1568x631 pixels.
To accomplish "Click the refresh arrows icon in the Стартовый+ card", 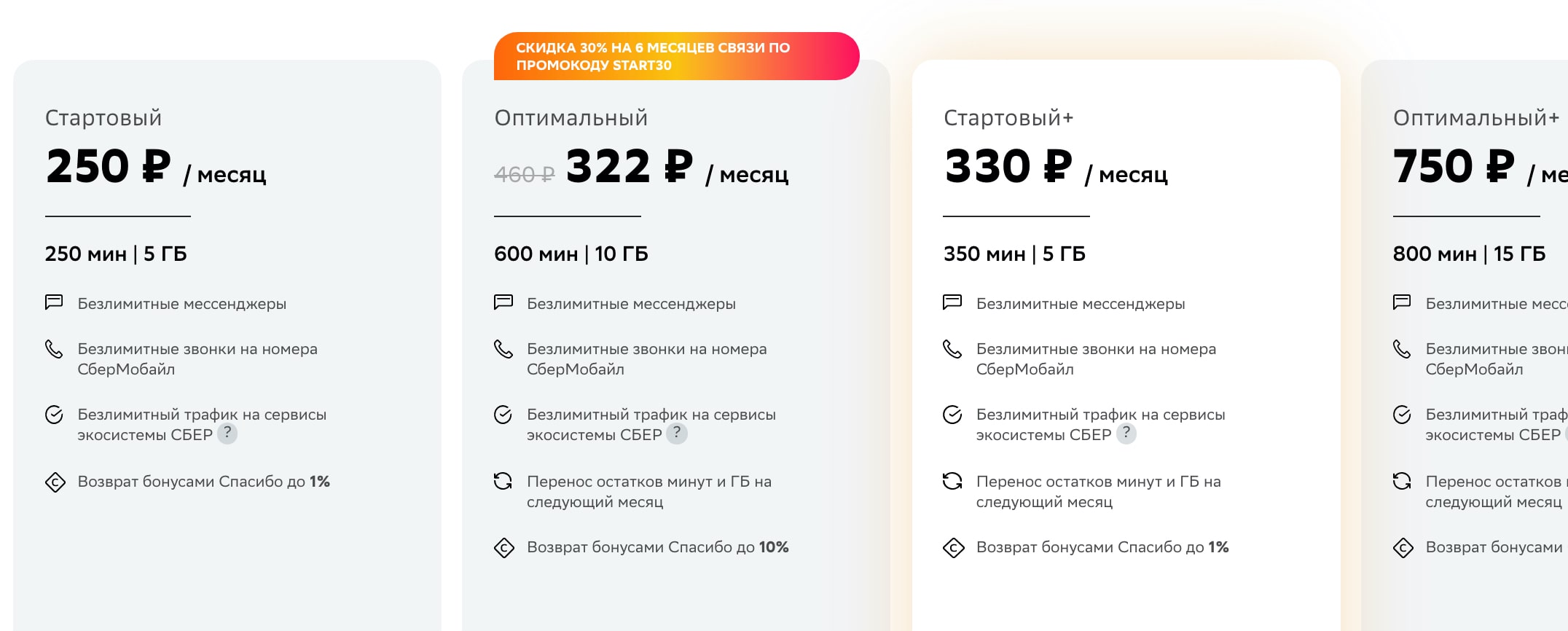I will [x=953, y=481].
